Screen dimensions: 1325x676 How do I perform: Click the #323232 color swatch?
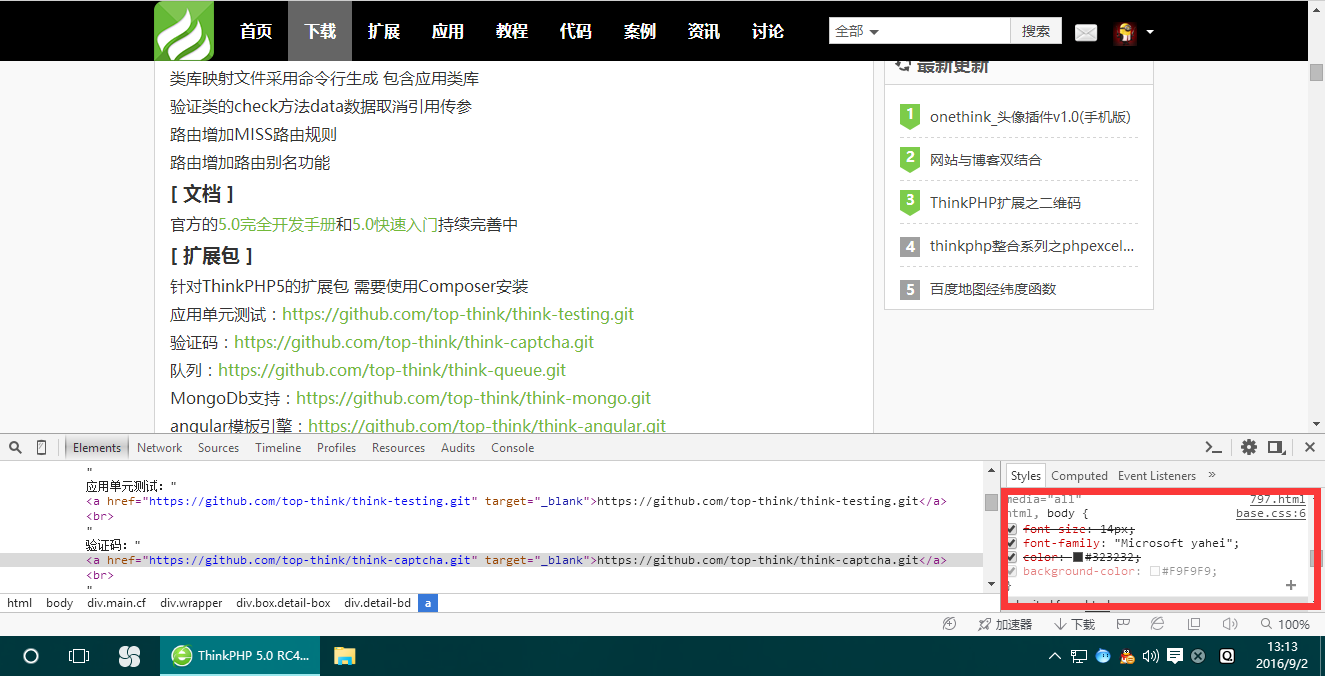[x=1078, y=557]
